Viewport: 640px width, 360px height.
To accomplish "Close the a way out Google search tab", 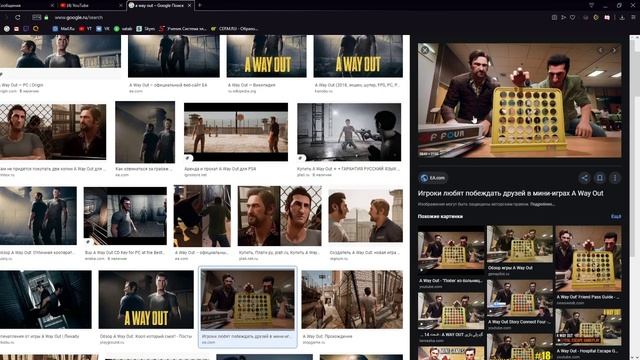I will pyautogui.click(x=189, y=5).
